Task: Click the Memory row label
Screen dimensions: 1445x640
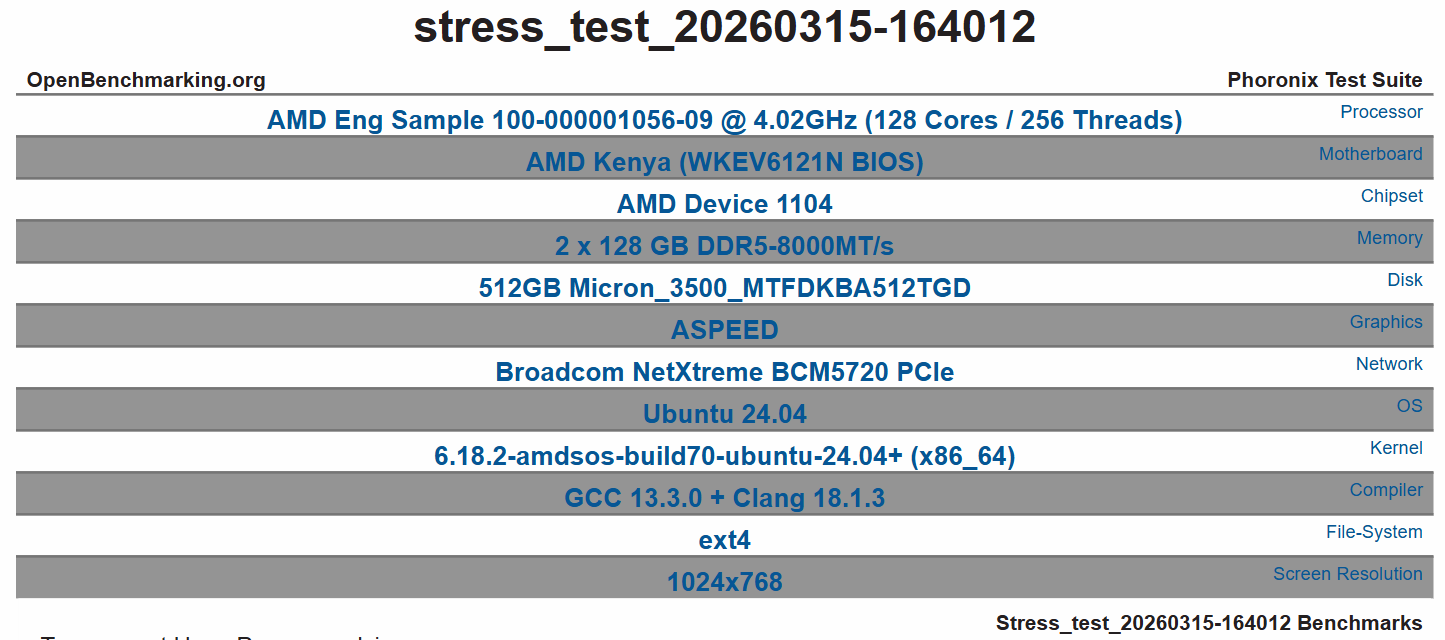Action: (1389, 238)
